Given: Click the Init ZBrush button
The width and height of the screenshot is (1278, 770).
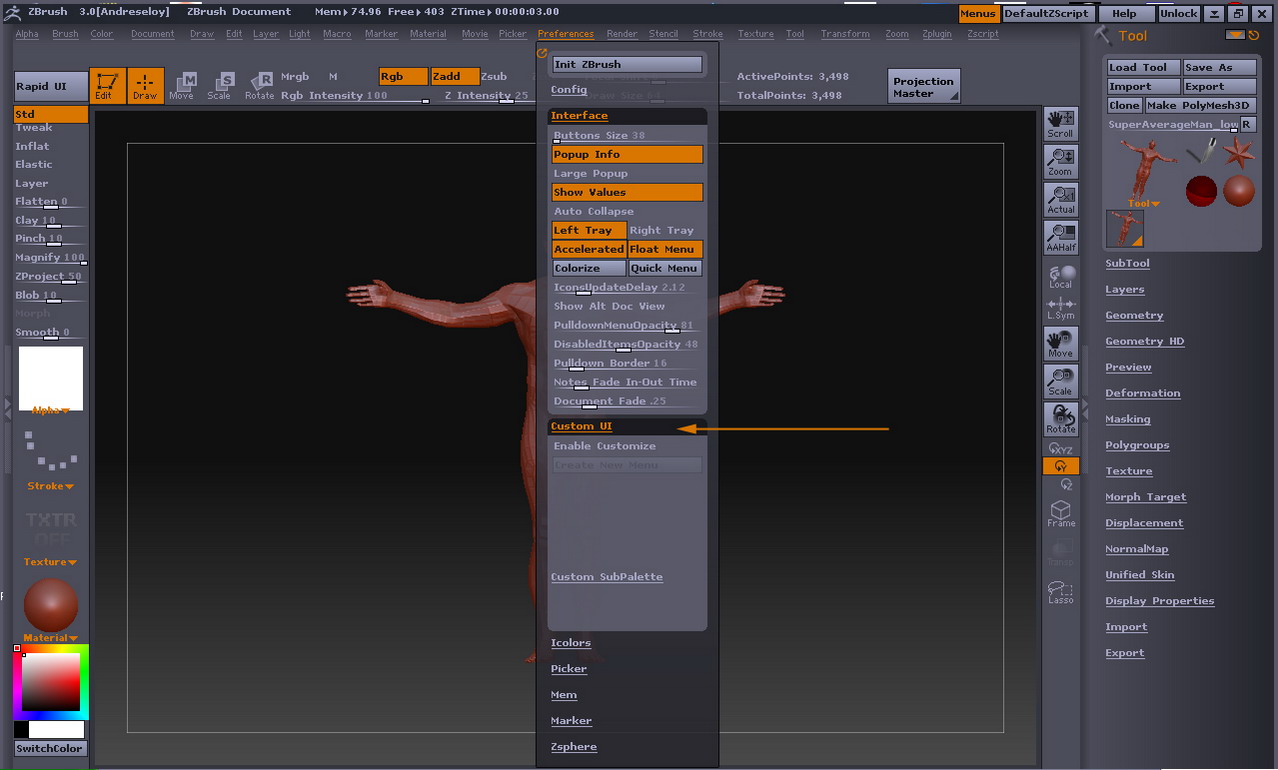Looking at the screenshot, I should coord(627,64).
